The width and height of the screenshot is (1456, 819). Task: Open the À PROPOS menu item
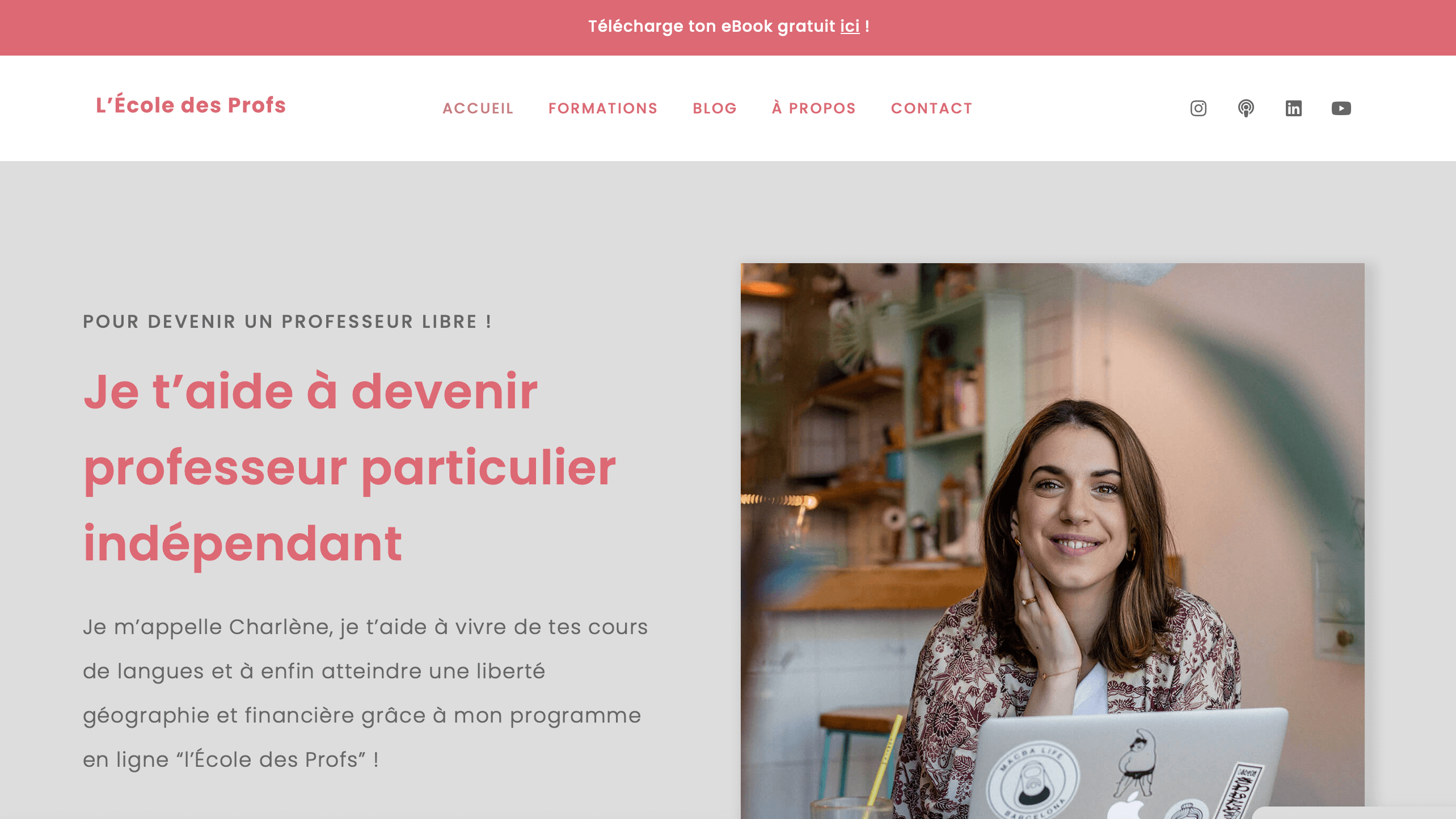(x=814, y=108)
